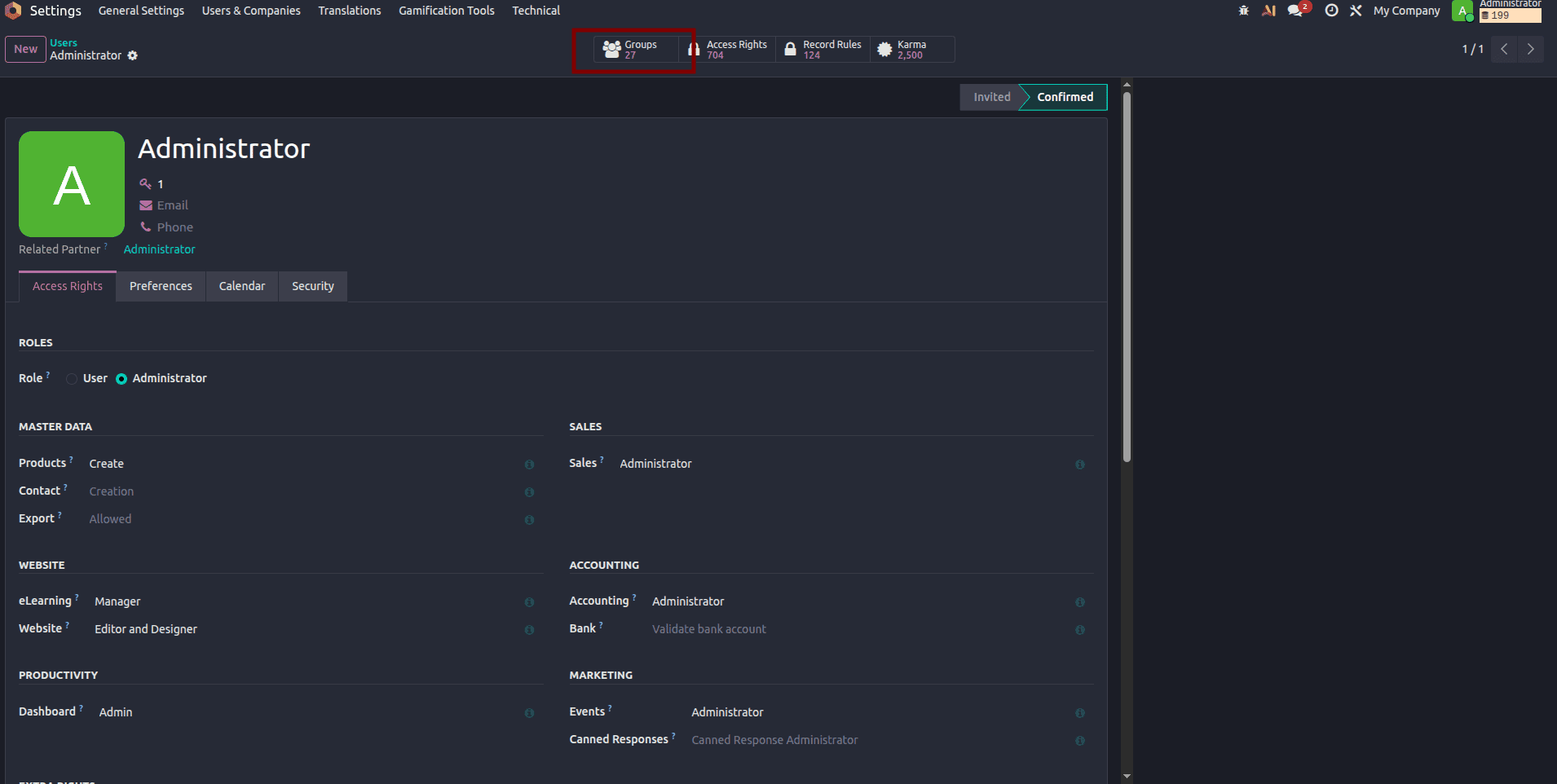Click info icon on Bank row
Image resolution: width=1557 pixels, height=784 pixels.
point(1080,630)
